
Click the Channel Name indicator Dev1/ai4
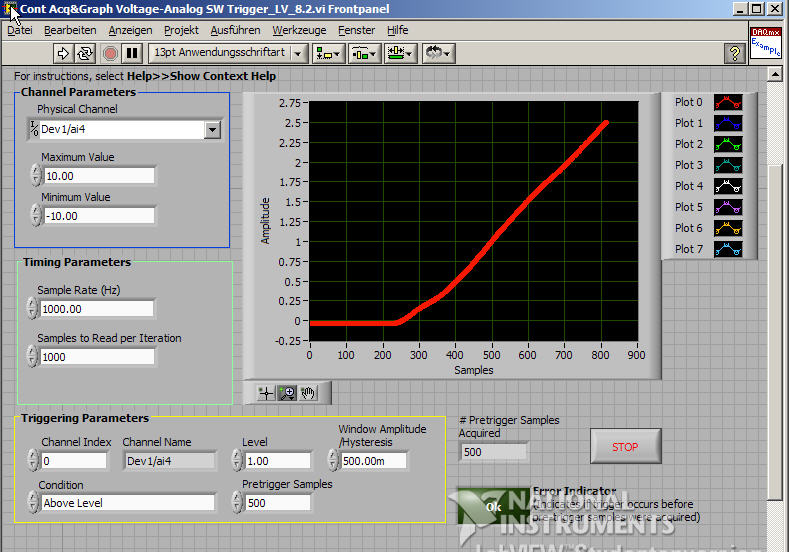click(x=170, y=461)
